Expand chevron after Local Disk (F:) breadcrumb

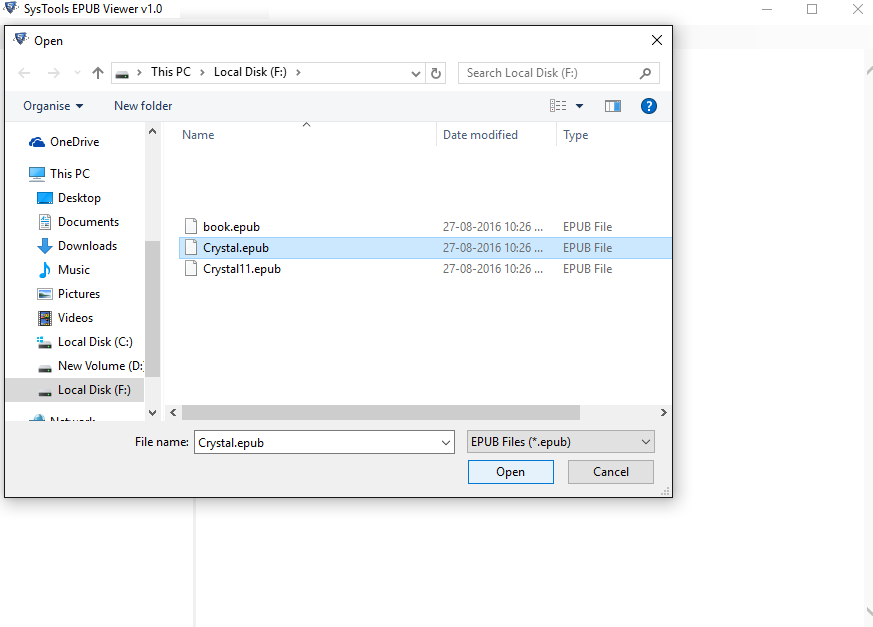coord(298,72)
